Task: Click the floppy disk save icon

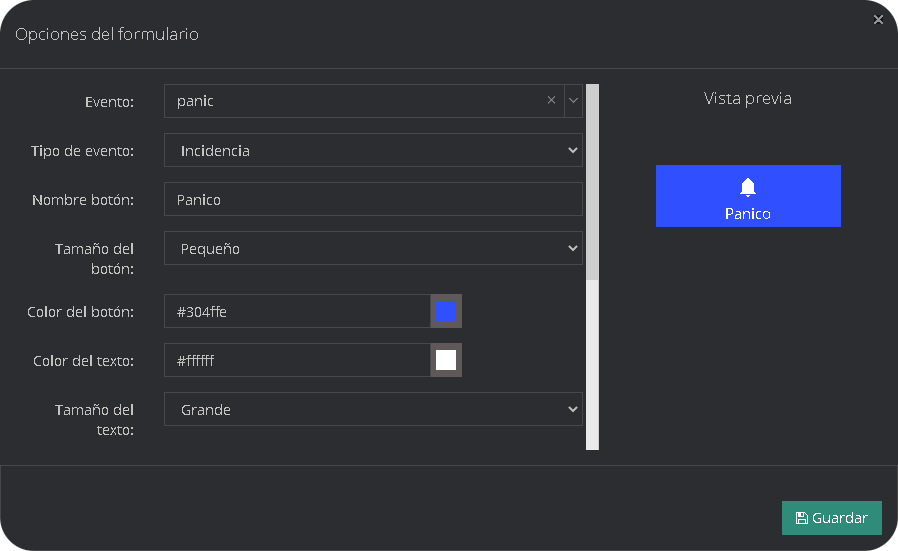Action: [801, 518]
